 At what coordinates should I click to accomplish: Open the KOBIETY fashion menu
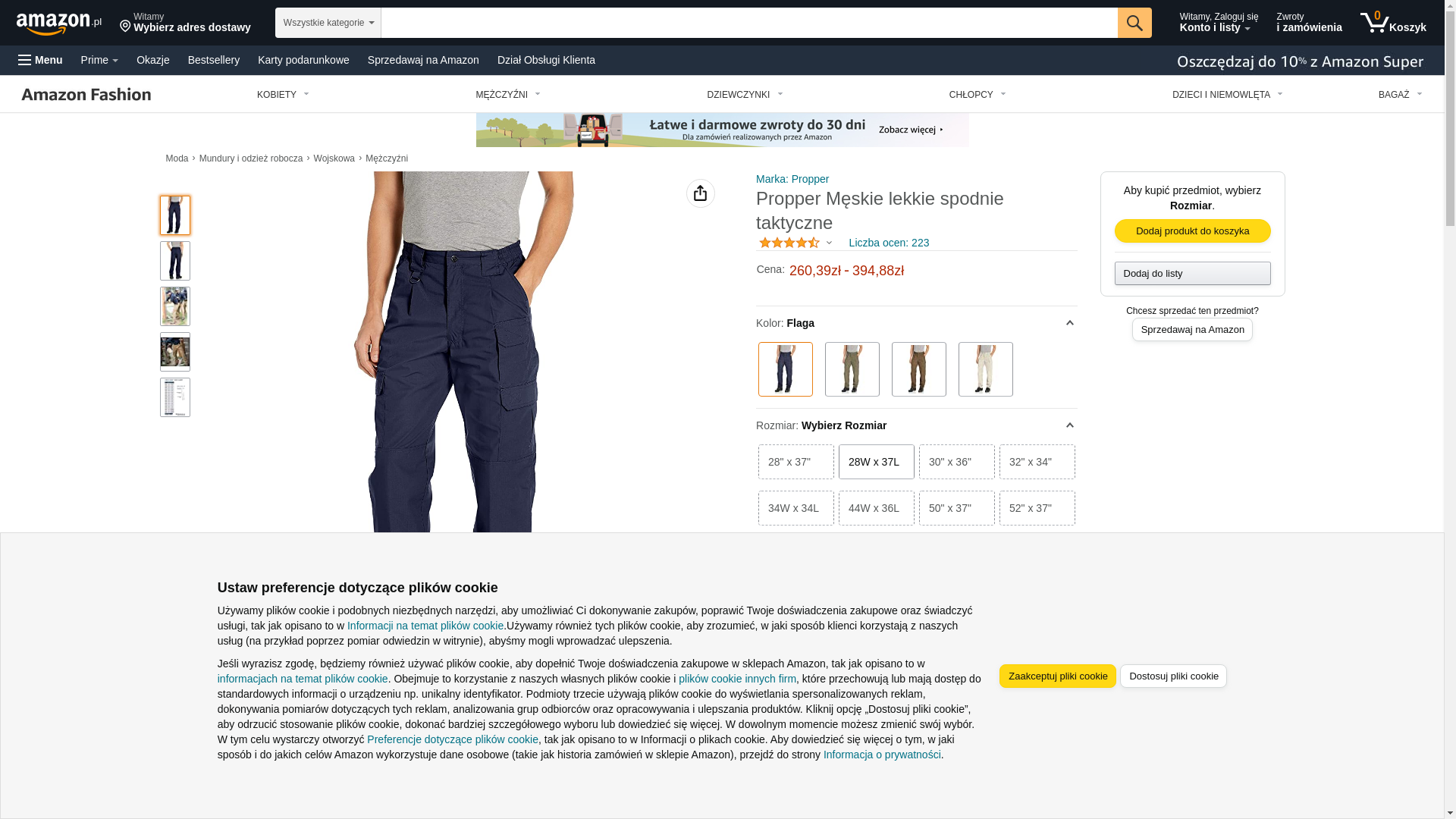(x=283, y=95)
